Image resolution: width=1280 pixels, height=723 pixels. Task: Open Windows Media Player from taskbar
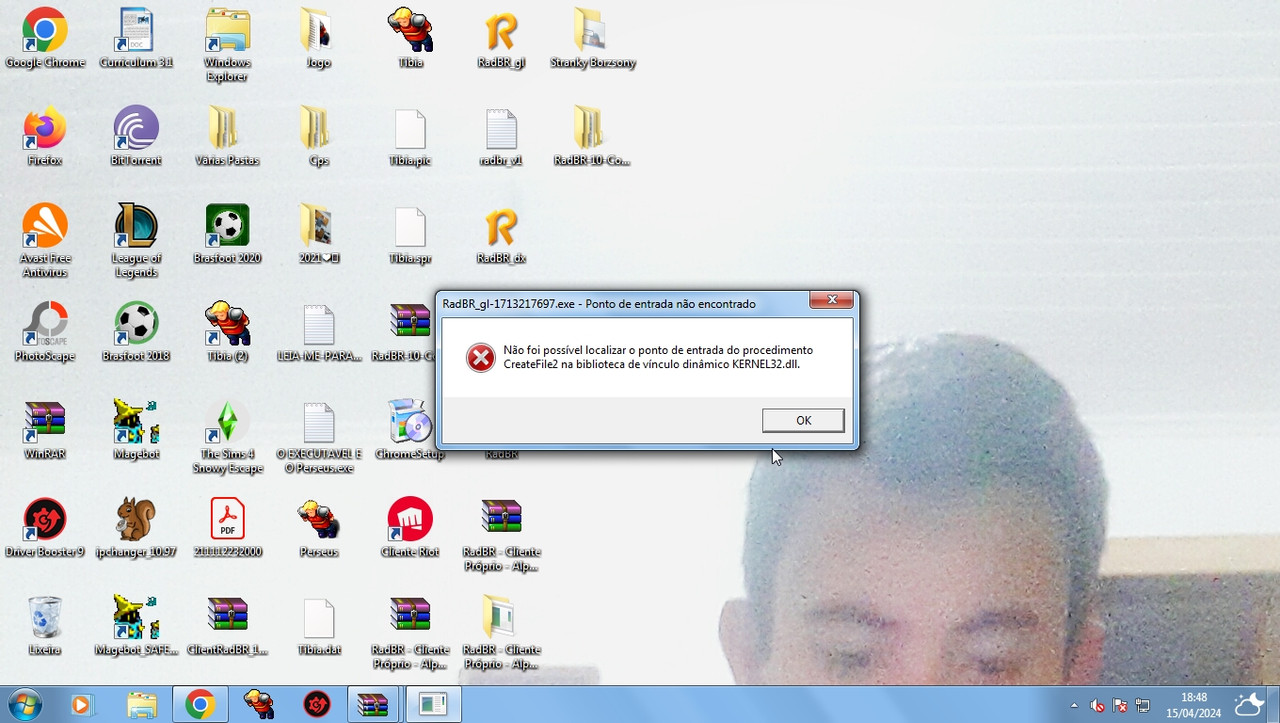(80, 705)
